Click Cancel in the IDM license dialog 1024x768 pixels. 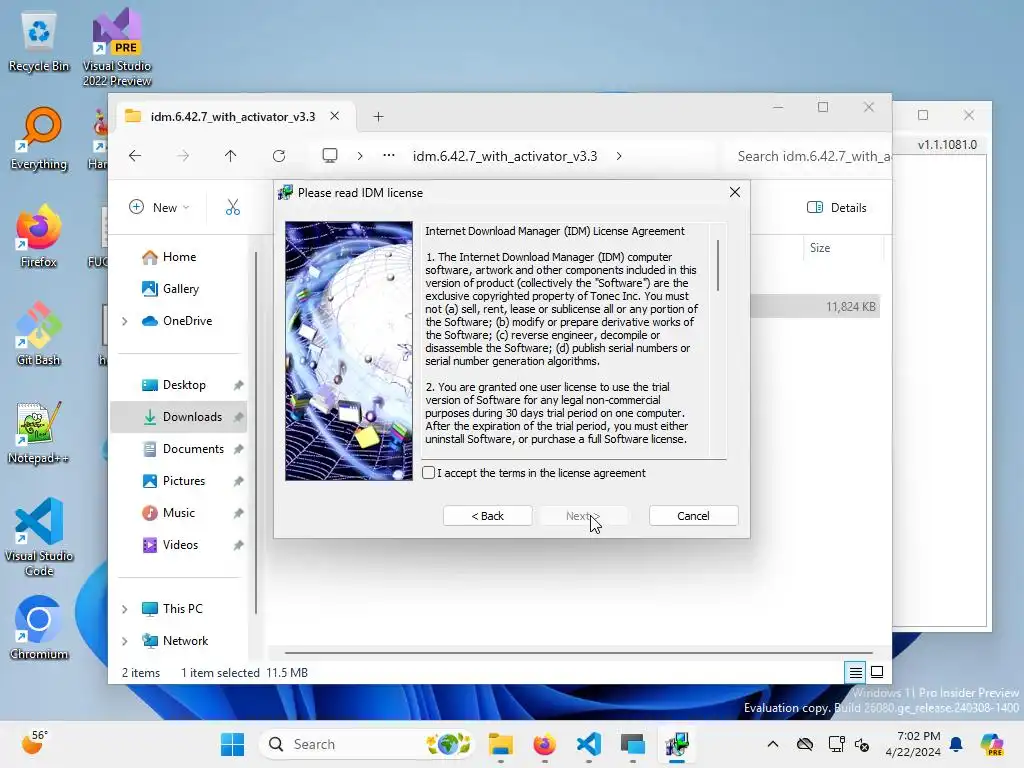click(x=693, y=516)
